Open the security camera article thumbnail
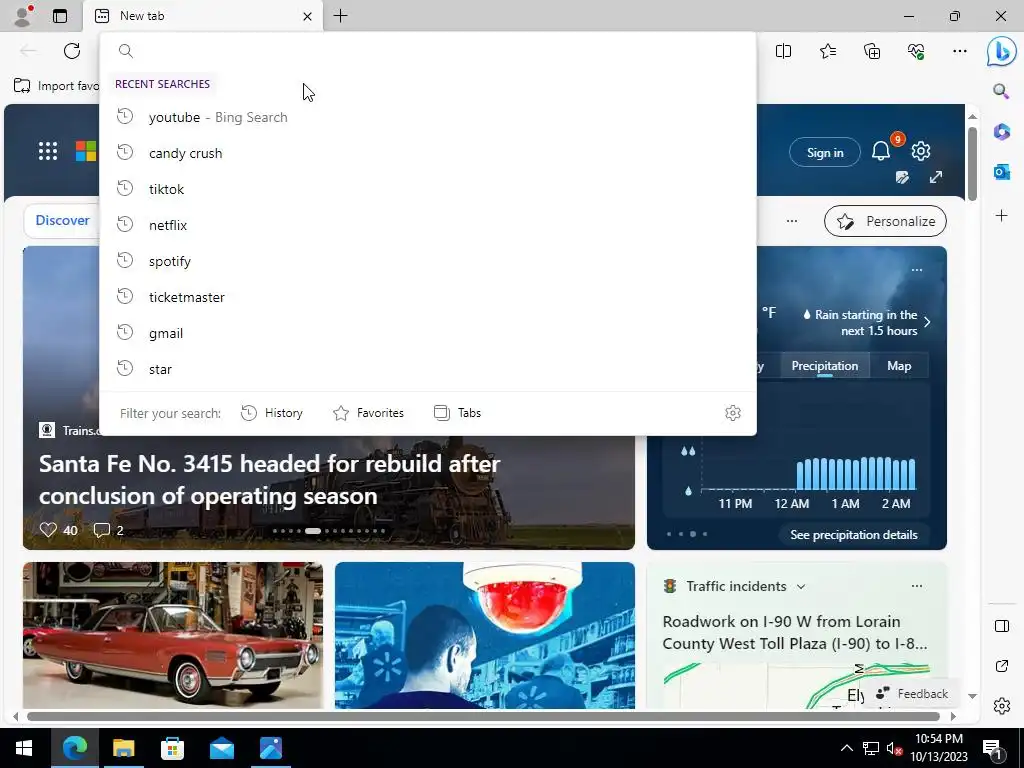Viewport: 1024px width, 768px height. 485,635
